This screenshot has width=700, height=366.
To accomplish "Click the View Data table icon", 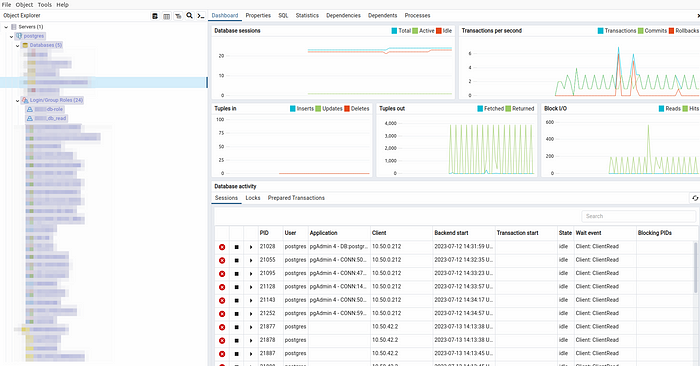I will point(167,16).
